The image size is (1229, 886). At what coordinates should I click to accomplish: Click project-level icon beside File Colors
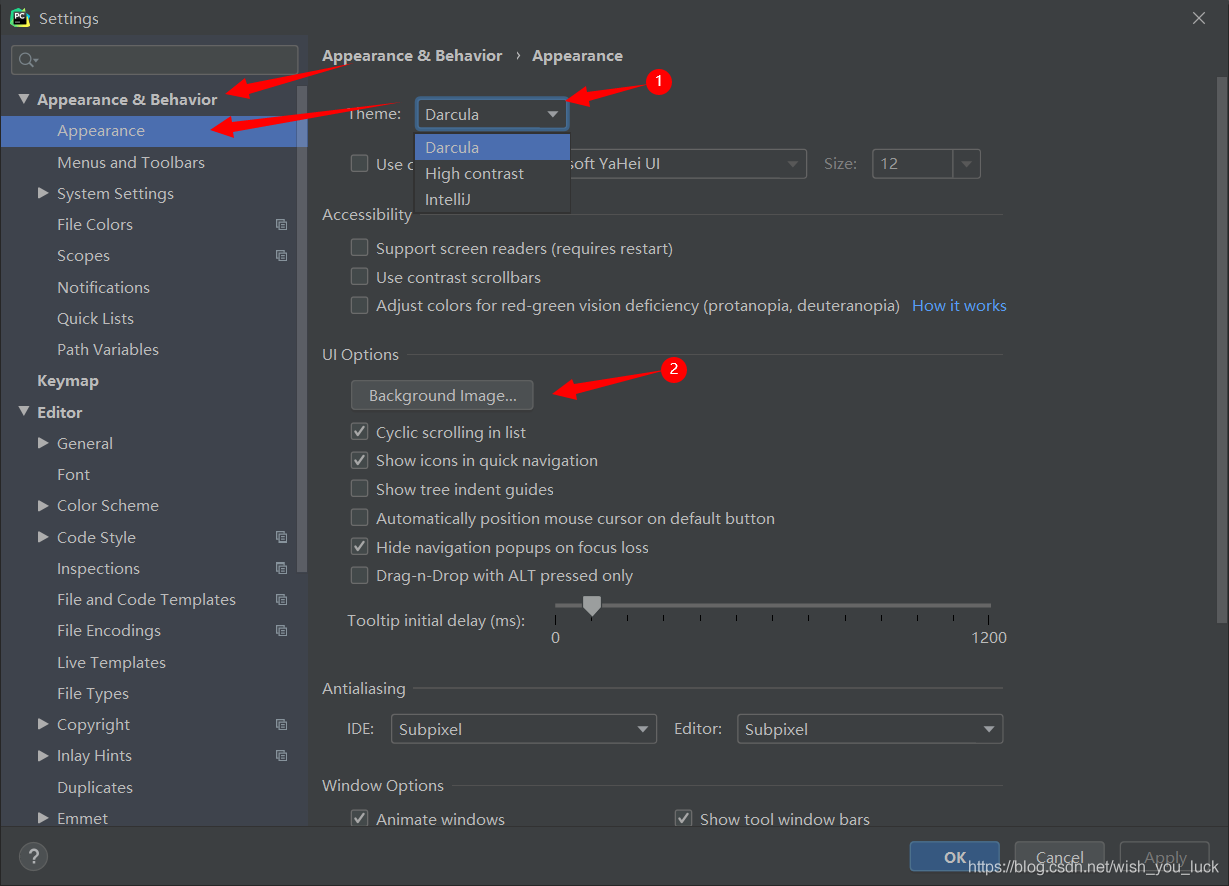[x=281, y=225]
